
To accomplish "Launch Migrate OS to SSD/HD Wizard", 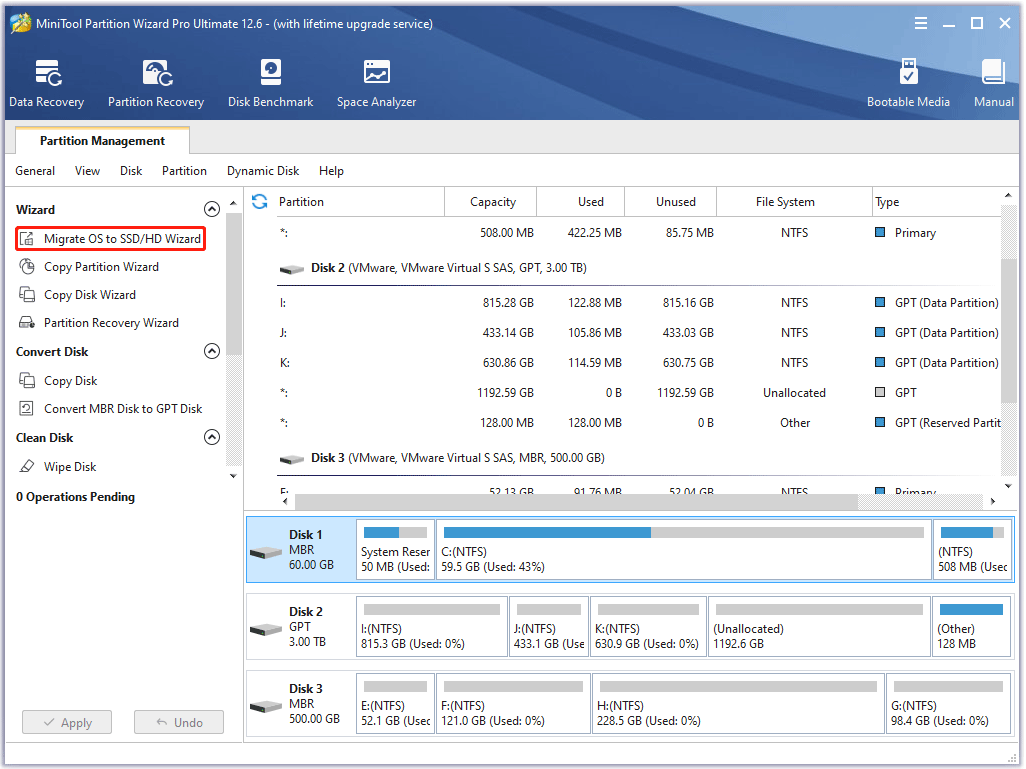I will [x=122, y=239].
